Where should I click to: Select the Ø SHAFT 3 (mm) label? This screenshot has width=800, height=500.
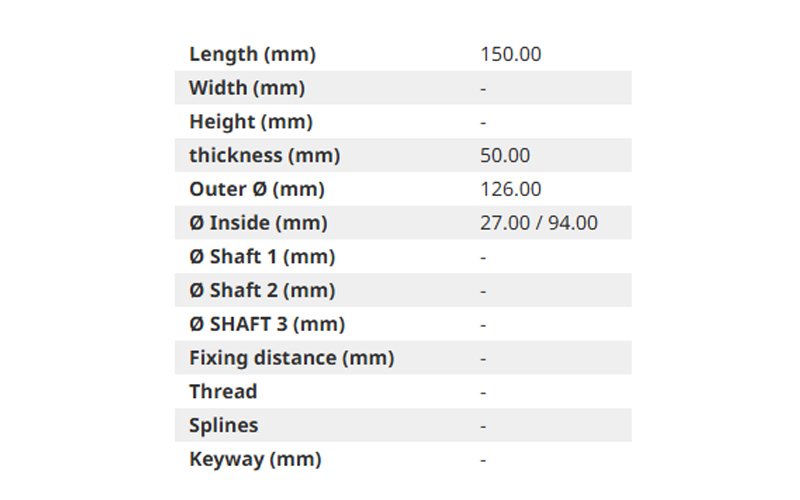(x=267, y=324)
